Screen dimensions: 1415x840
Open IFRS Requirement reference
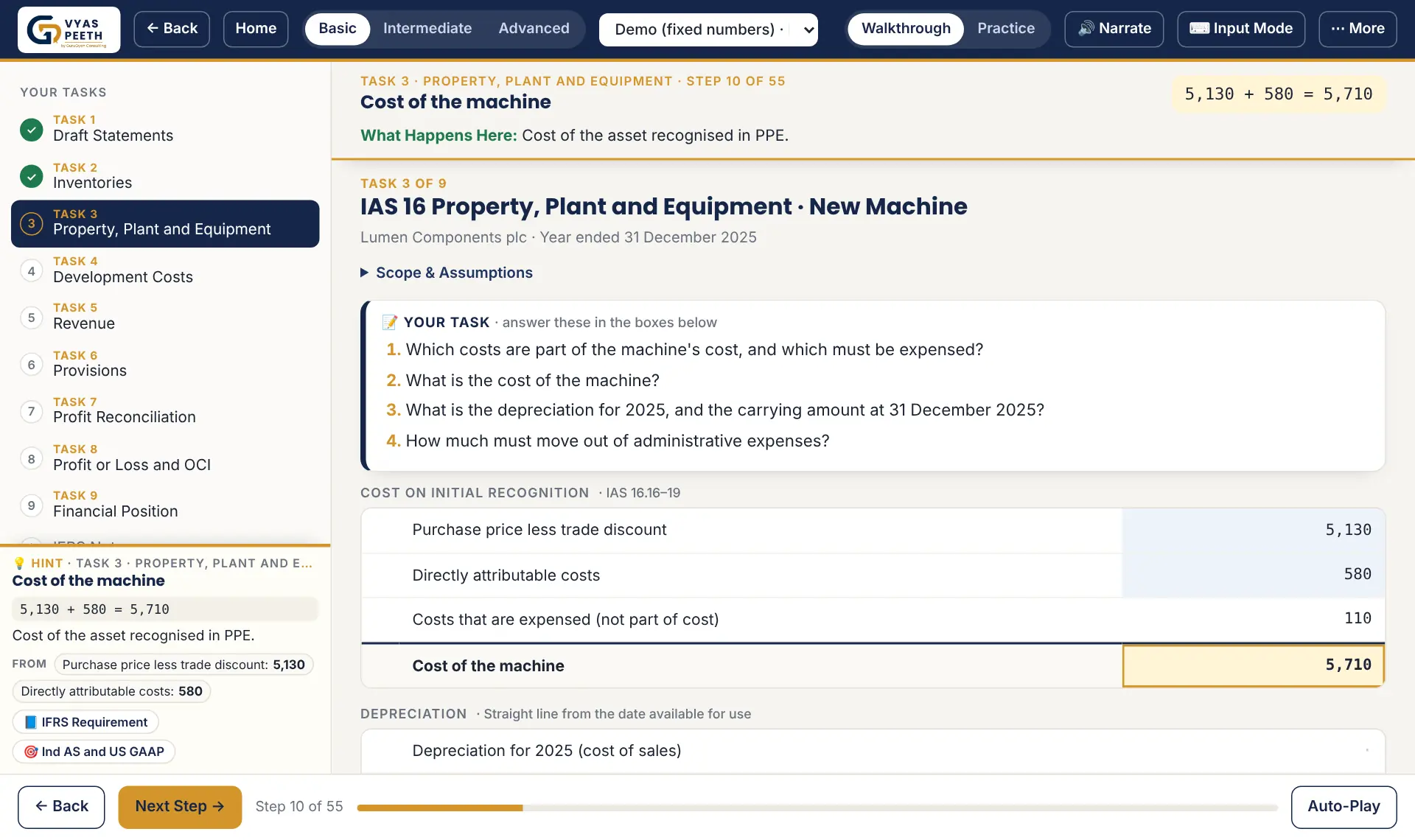(x=85, y=722)
